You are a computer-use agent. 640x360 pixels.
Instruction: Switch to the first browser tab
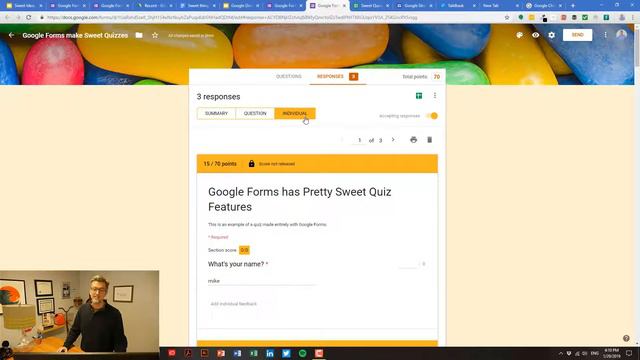[24, 6]
